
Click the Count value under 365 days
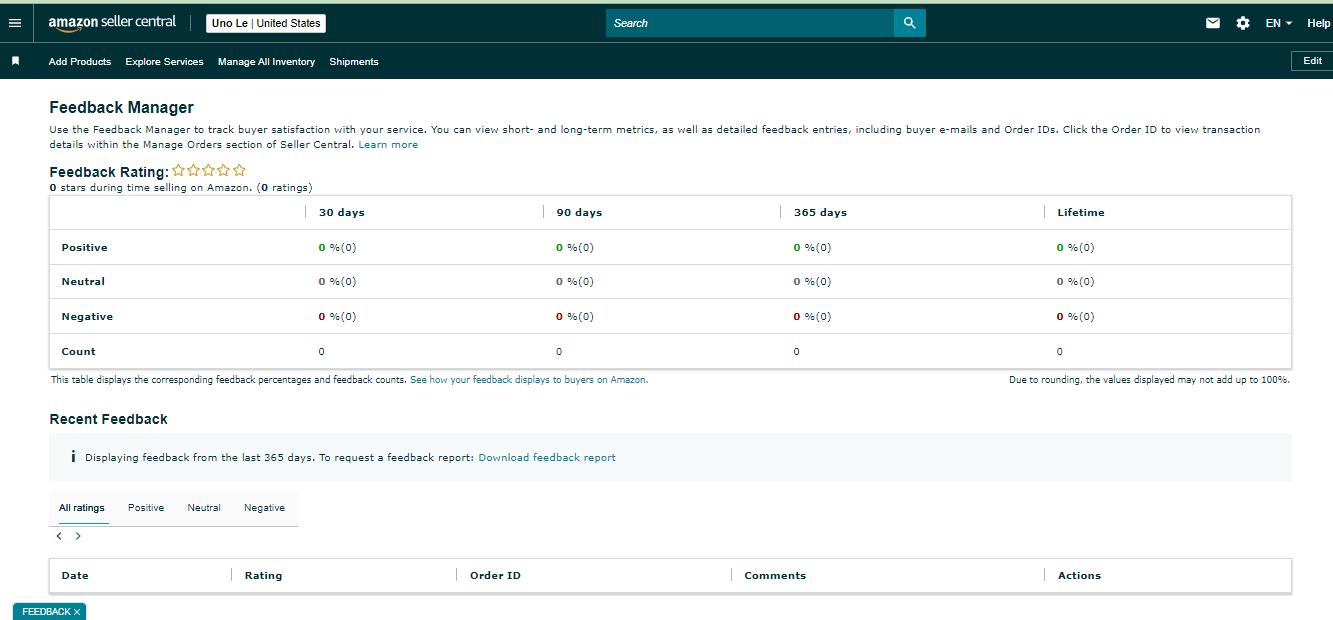click(796, 351)
